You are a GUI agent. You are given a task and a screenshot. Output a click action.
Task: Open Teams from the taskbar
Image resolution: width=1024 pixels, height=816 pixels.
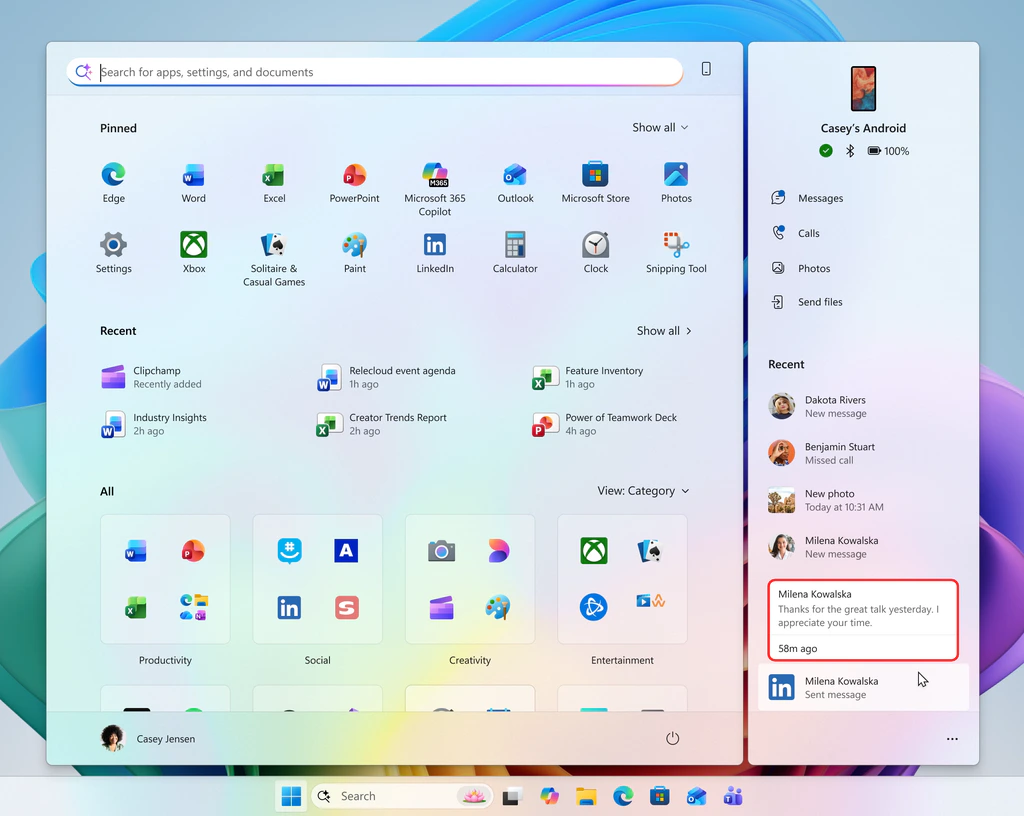(x=733, y=796)
